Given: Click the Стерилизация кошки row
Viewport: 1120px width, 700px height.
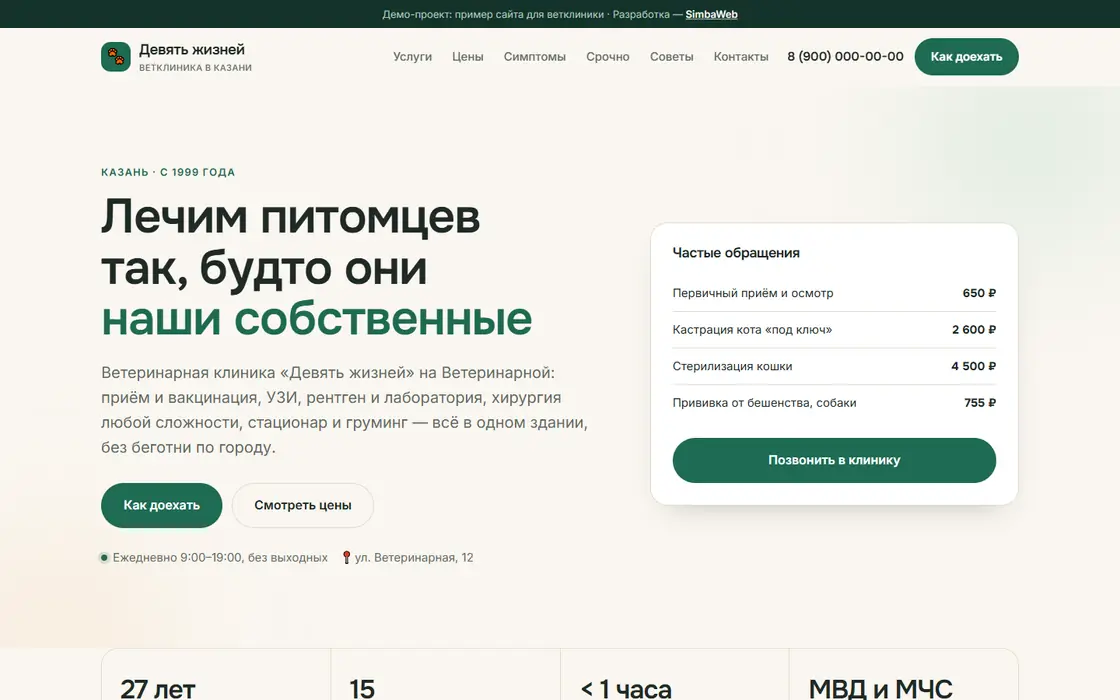Looking at the screenshot, I should (x=834, y=366).
